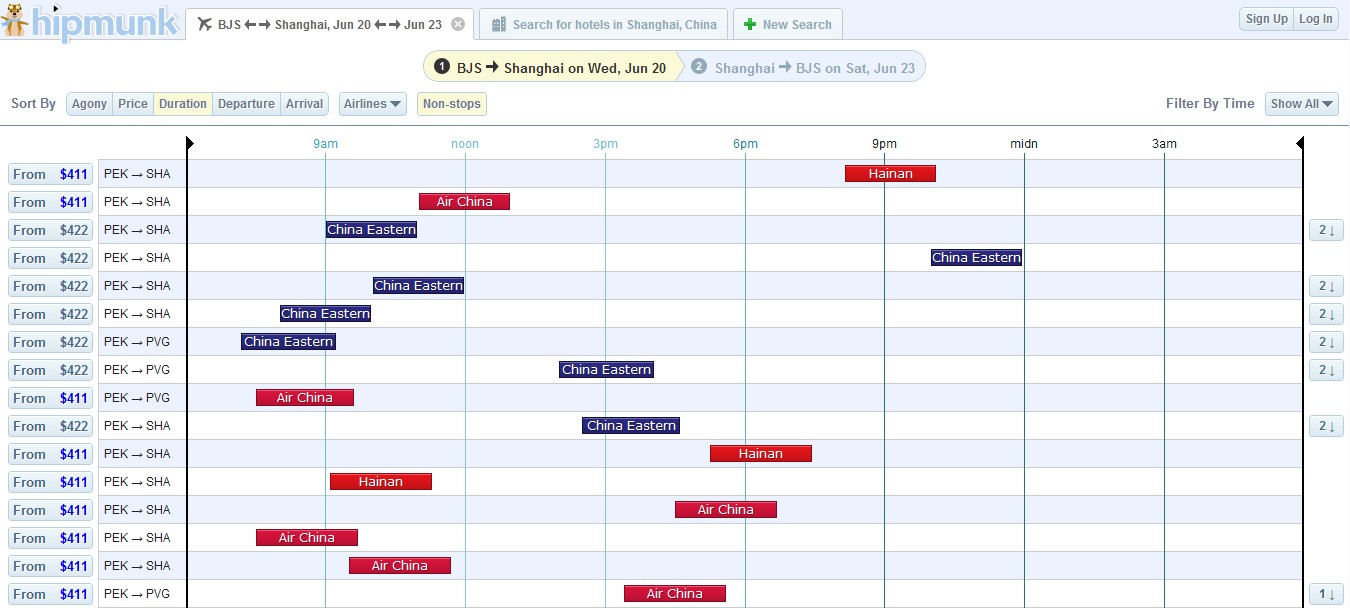Click the 3am timeline label
The width and height of the screenshot is (1350, 608).
[x=1164, y=144]
